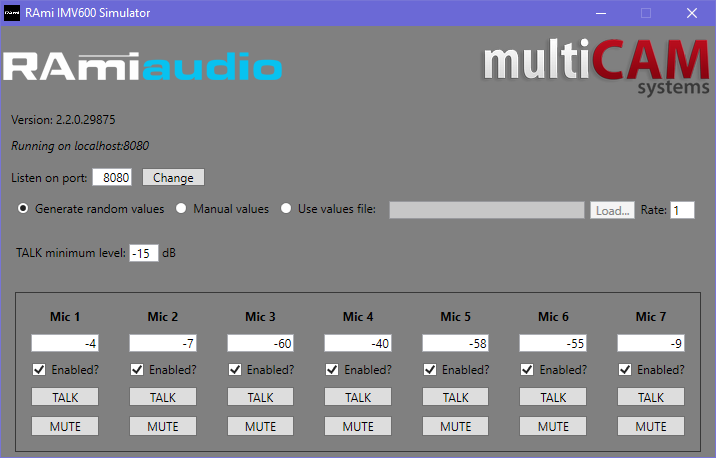Mute Mic 6
This screenshot has height=458, width=716.
click(553, 426)
